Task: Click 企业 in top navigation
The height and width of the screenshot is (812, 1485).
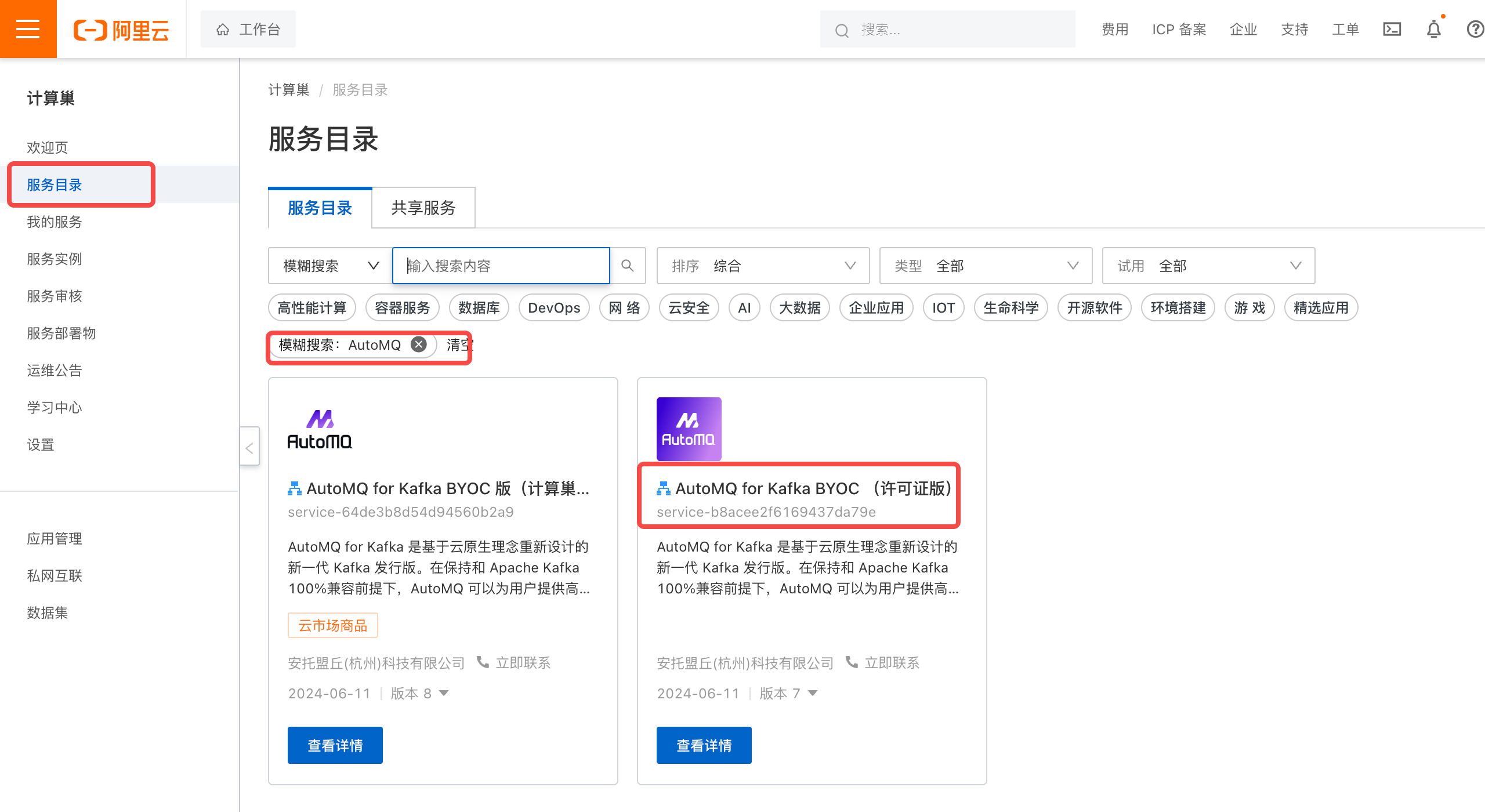Action: point(1244,29)
